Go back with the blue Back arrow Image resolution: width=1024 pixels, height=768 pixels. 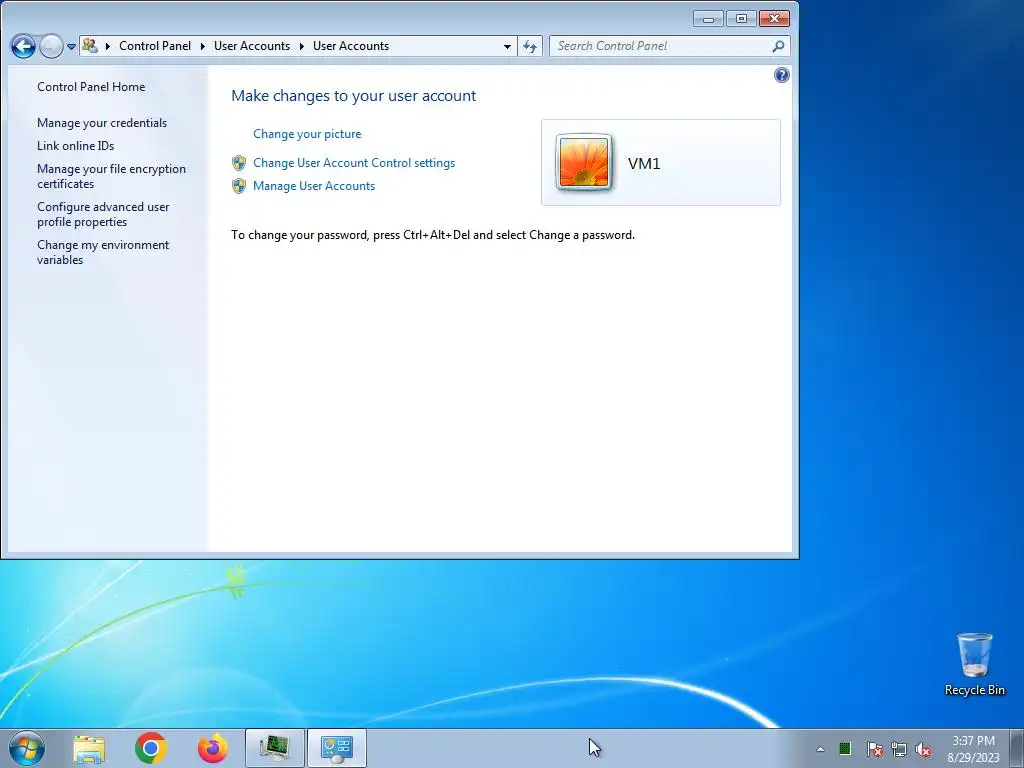tap(24, 46)
